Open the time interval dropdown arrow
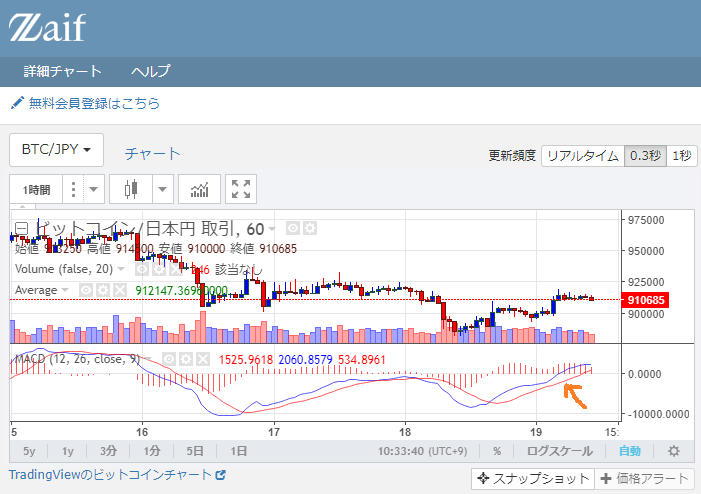Screen dimensions: 701x494 (93, 189)
